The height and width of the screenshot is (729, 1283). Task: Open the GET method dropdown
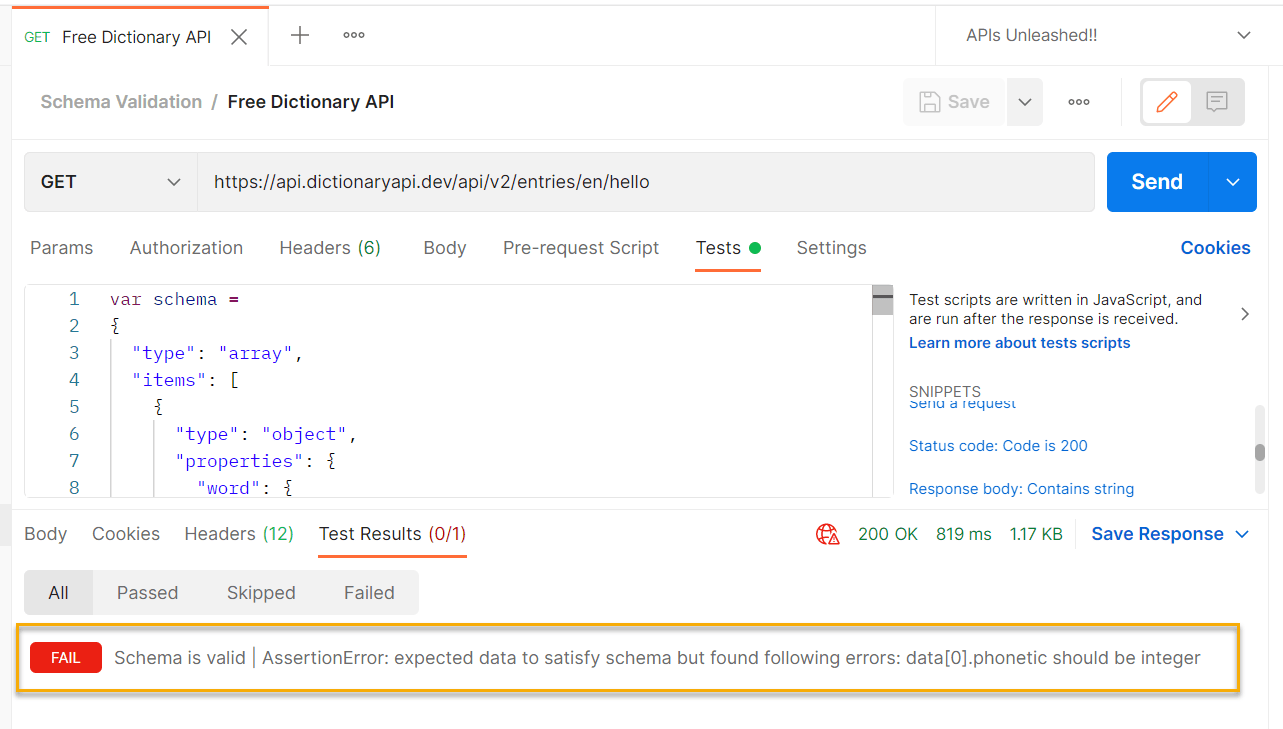110,182
